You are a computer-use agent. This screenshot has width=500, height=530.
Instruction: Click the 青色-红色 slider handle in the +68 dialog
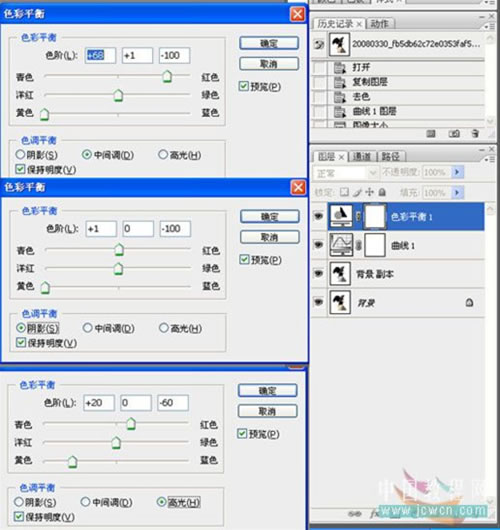coord(167,76)
